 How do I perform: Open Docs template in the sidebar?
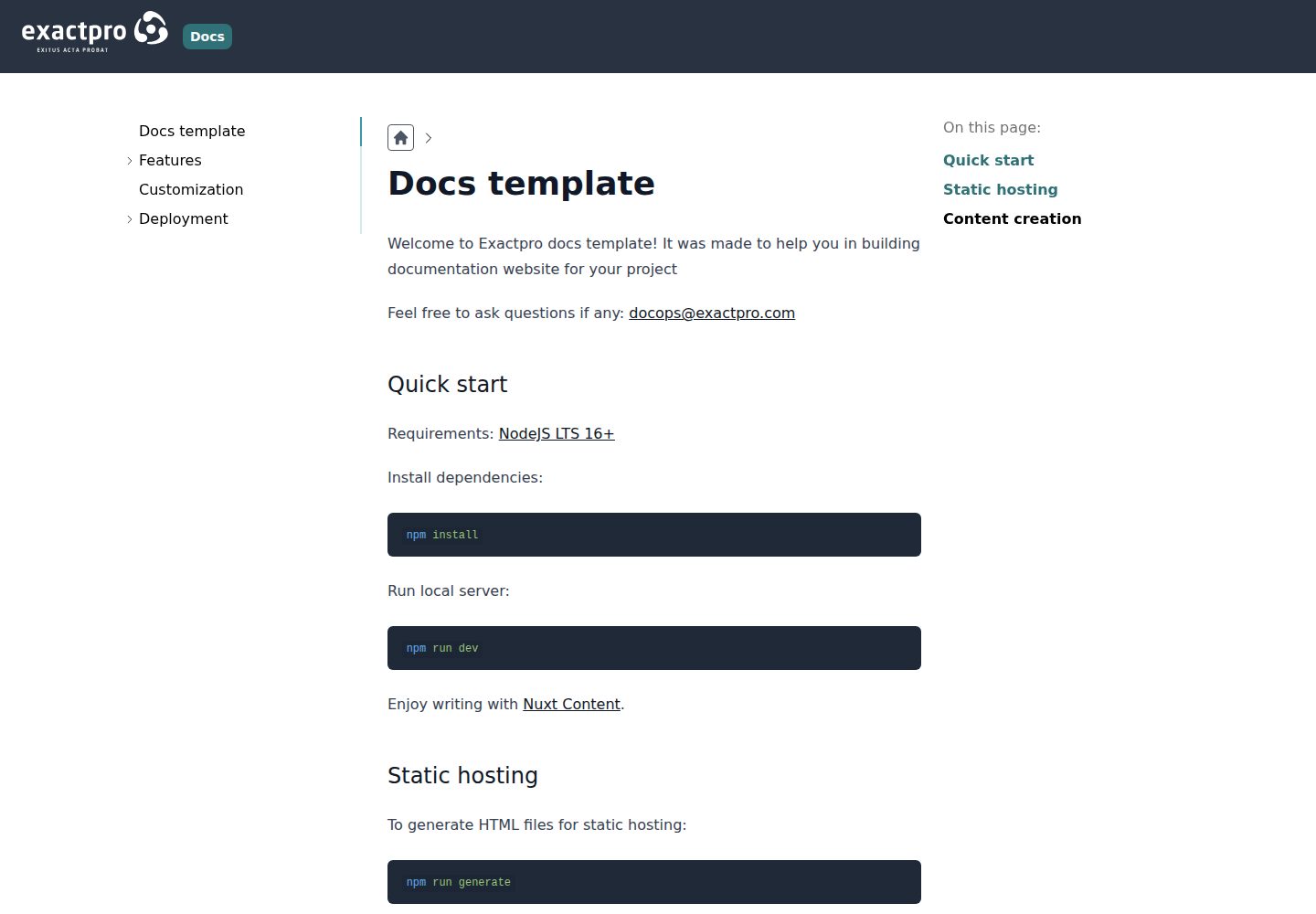tap(192, 131)
